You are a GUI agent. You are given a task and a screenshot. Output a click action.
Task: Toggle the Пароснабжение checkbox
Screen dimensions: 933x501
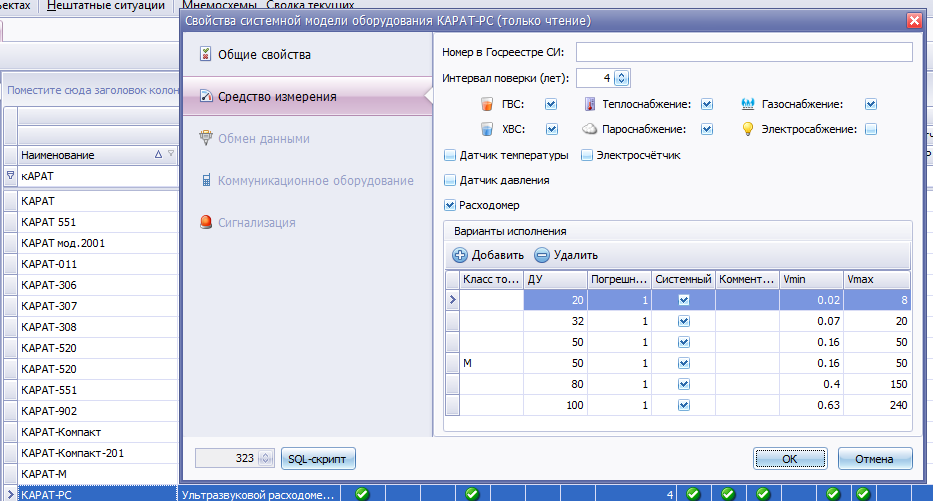[707, 129]
